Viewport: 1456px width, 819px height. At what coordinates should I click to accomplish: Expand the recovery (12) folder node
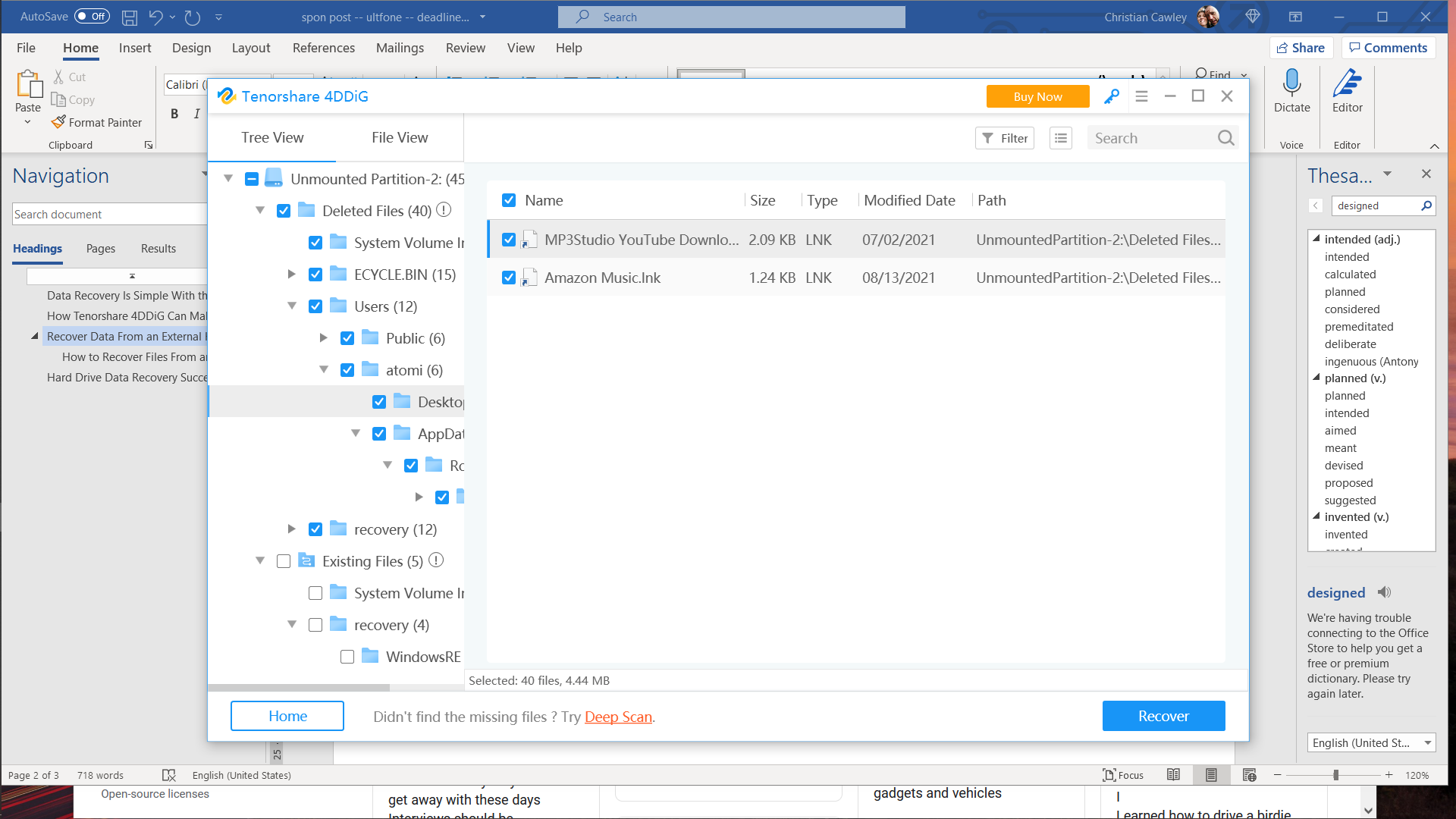point(291,529)
